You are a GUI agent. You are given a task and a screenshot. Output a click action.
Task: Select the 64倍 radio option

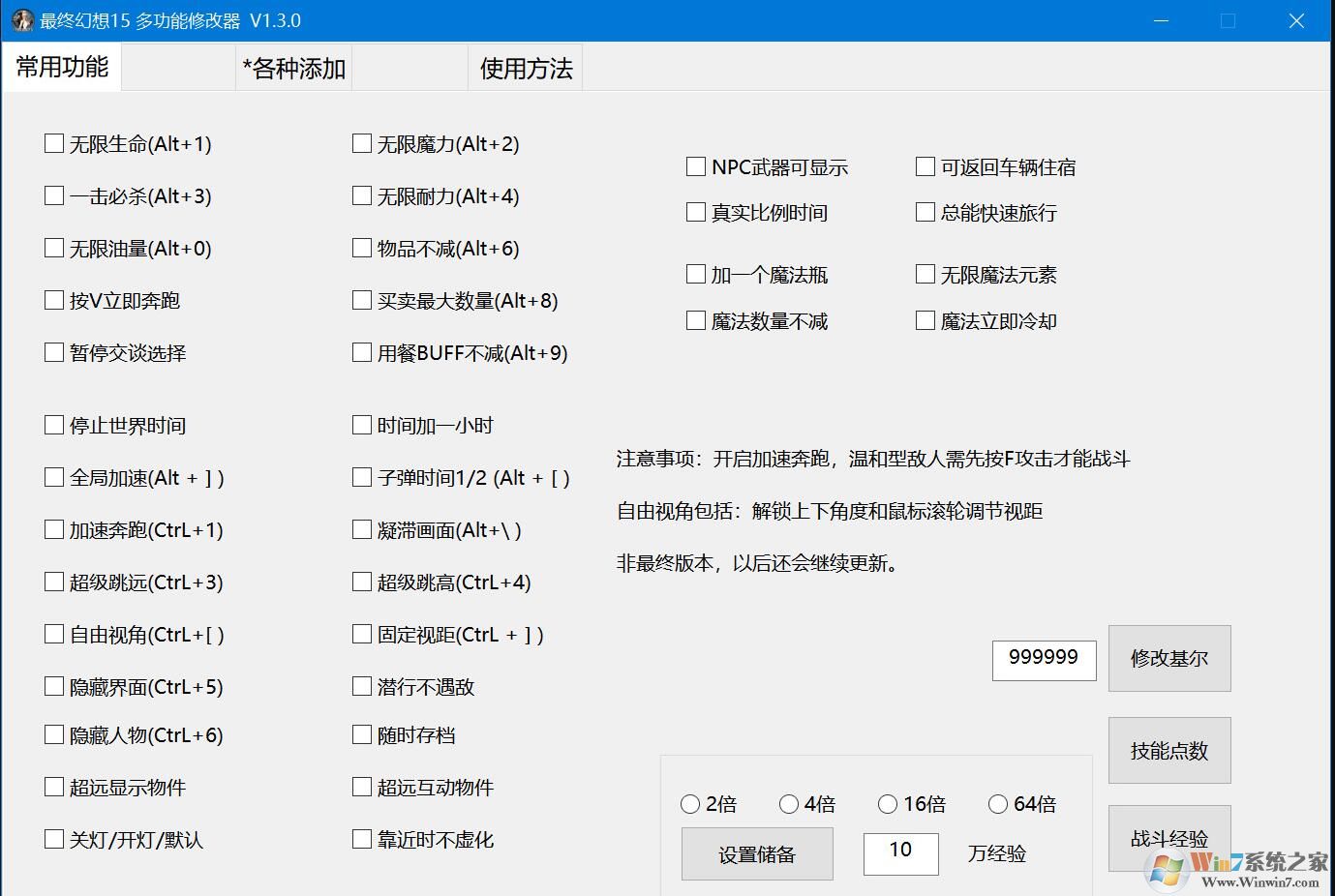pyautogui.click(x=998, y=803)
